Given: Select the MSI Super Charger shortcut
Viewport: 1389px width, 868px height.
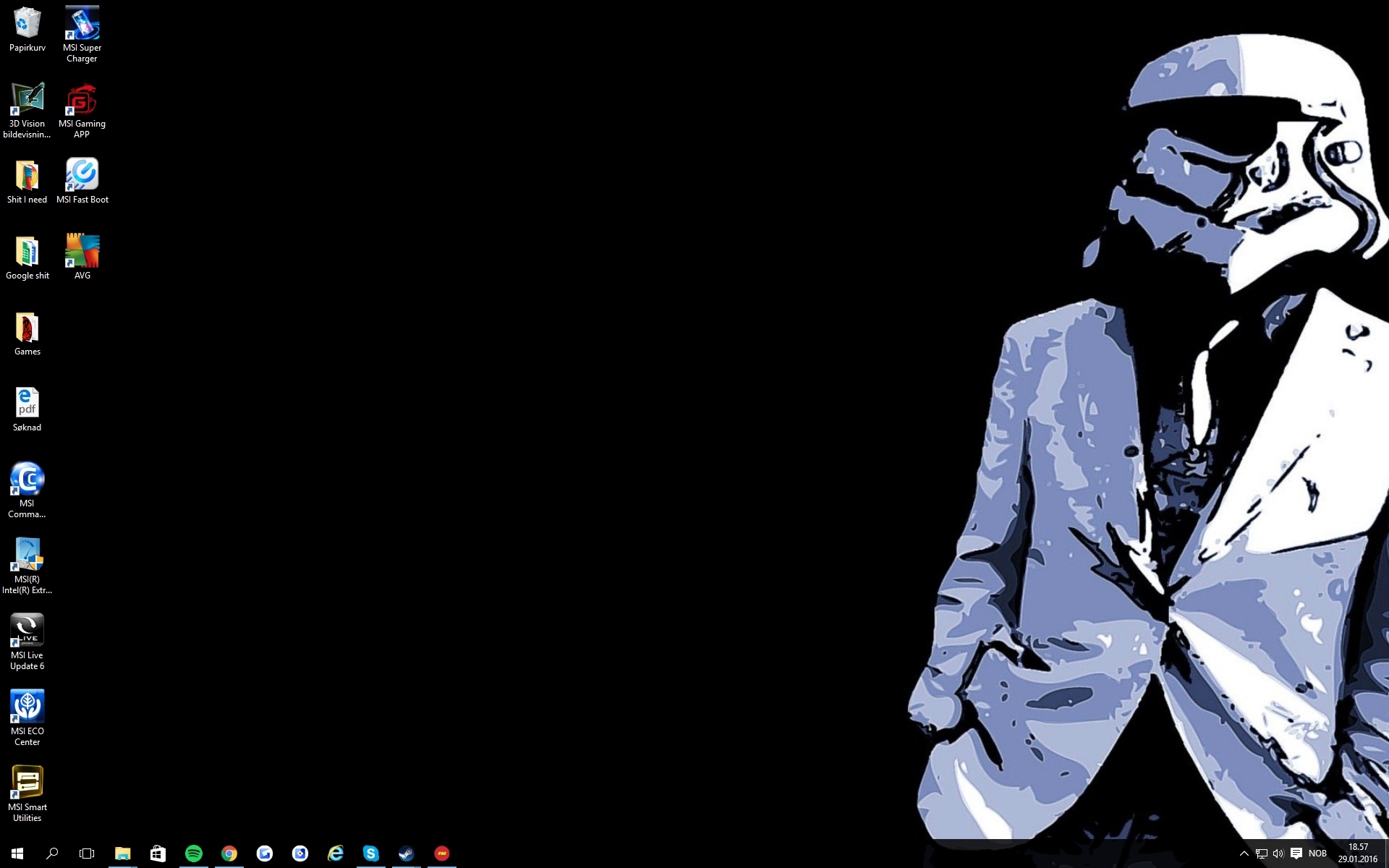Looking at the screenshot, I should [x=82, y=35].
